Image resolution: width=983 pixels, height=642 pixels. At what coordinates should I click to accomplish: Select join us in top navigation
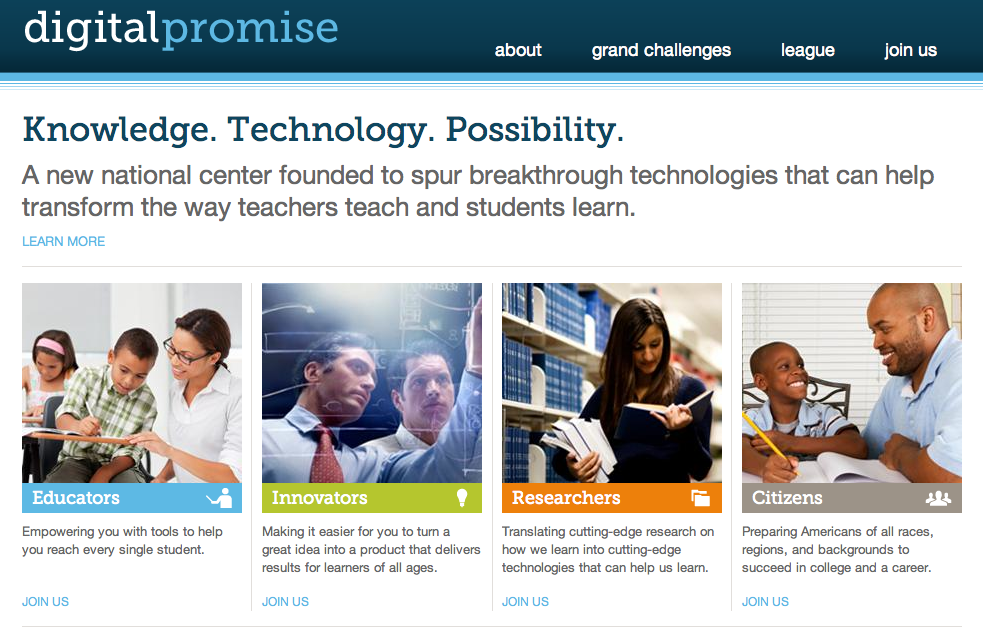tap(910, 50)
